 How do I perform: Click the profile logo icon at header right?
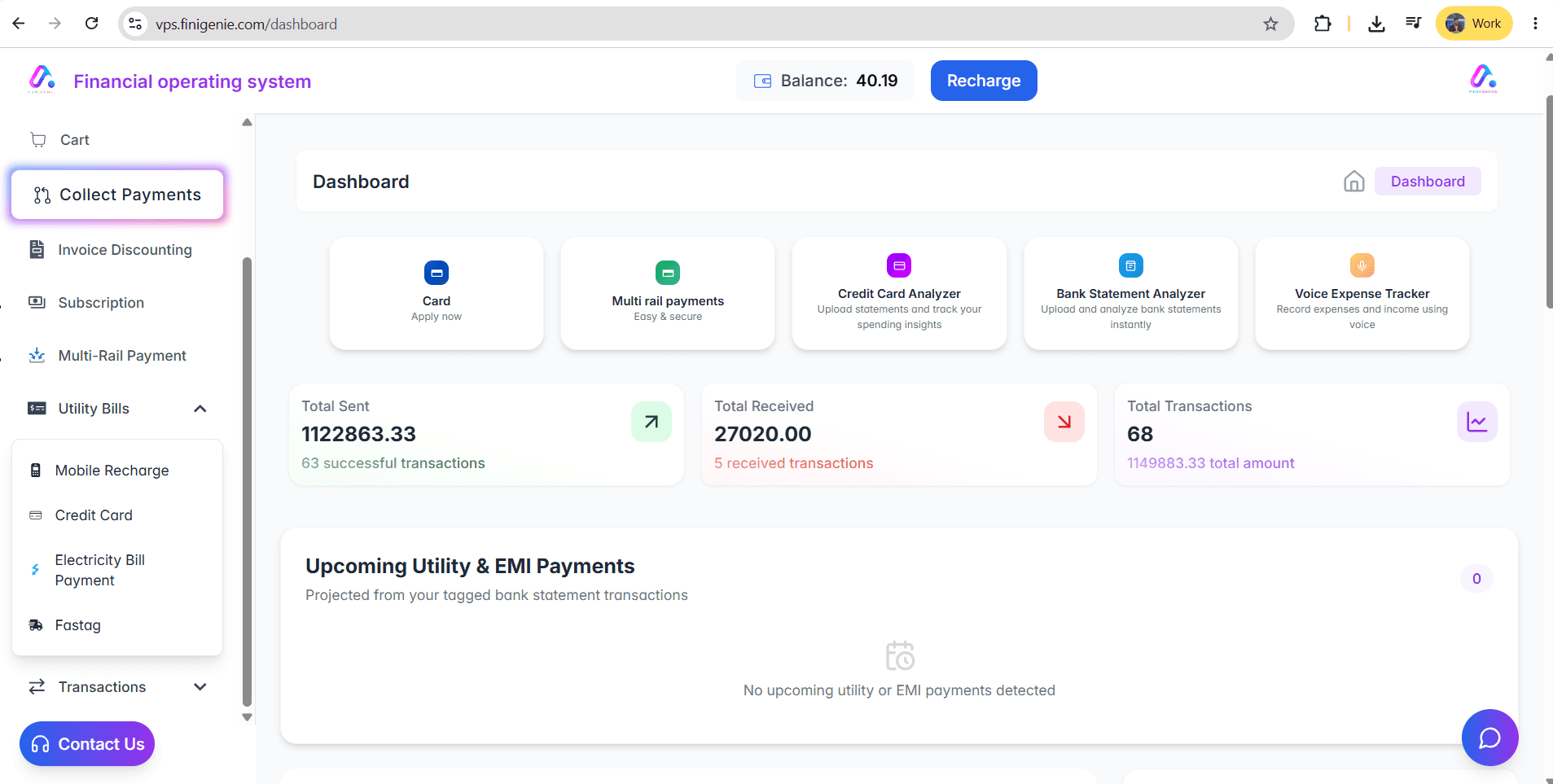(x=1483, y=79)
